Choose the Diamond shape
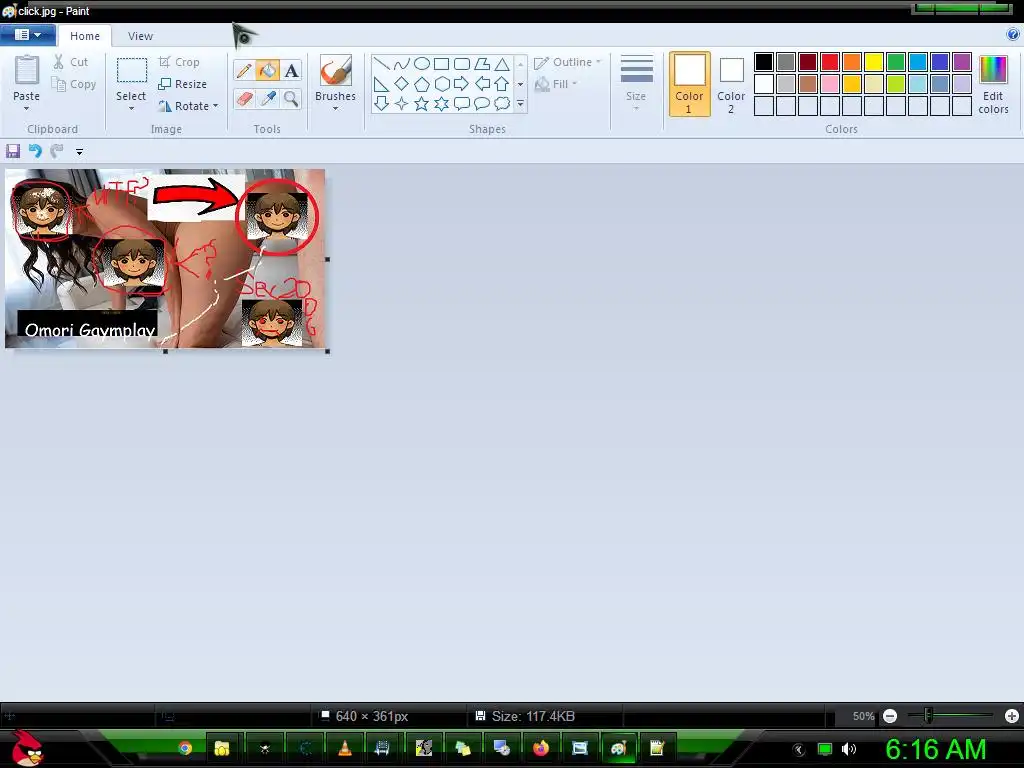 [x=402, y=84]
